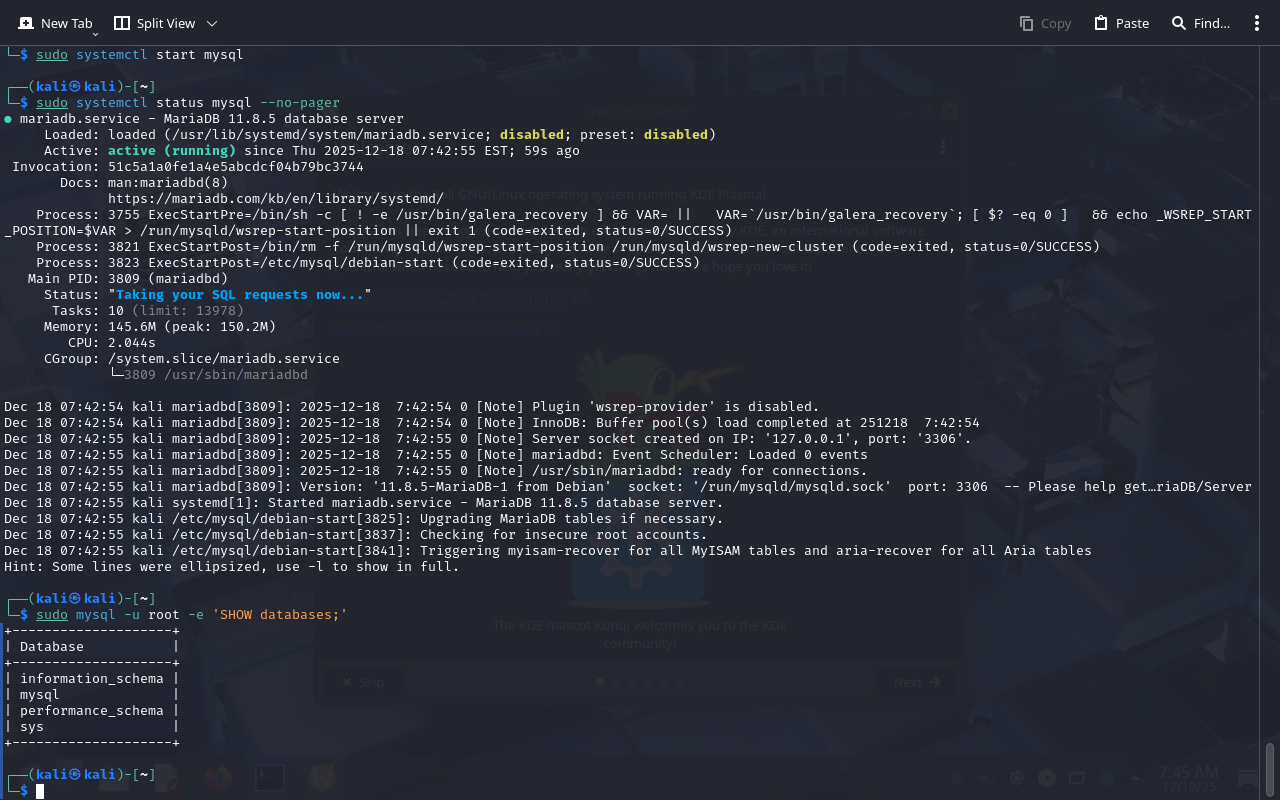The image size is (1280, 800).
Task: Click the terminal vertical scrollbar handle
Action: pyautogui.click(x=1270, y=768)
